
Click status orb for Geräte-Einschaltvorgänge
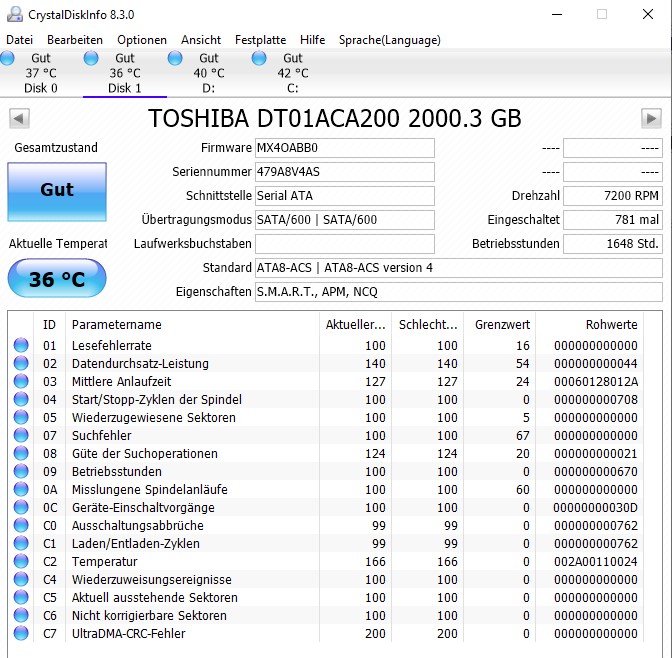coord(21,507)
